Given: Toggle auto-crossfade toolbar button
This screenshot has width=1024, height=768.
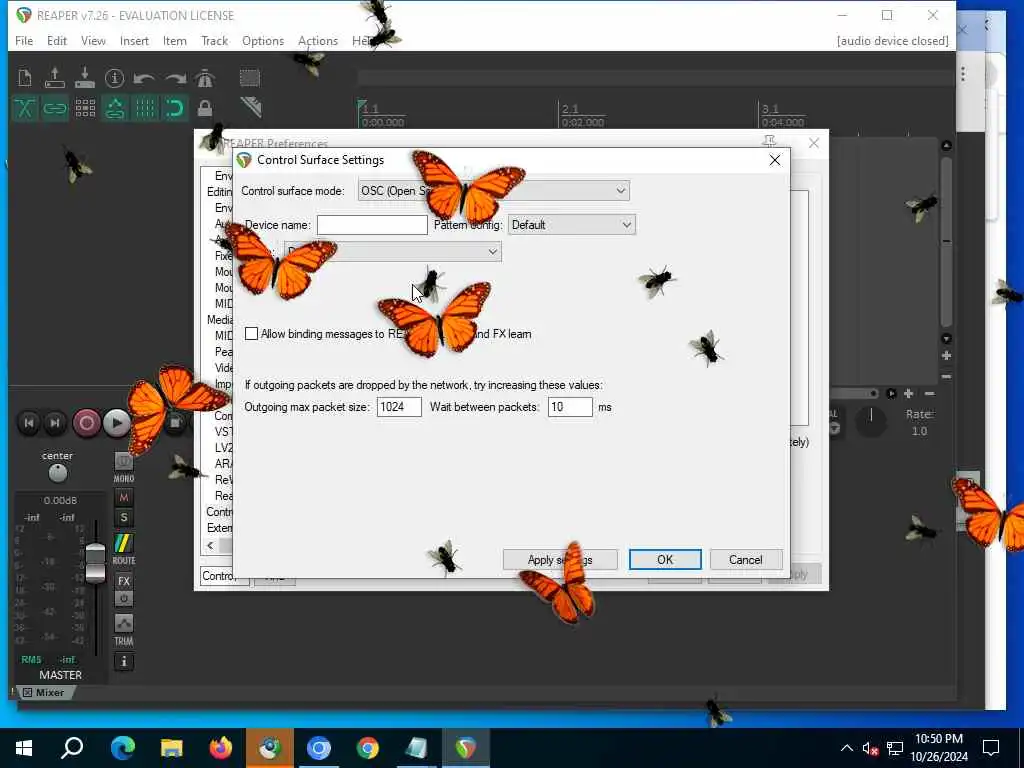Looking at the screenshot, I should (x=25, y=107).
